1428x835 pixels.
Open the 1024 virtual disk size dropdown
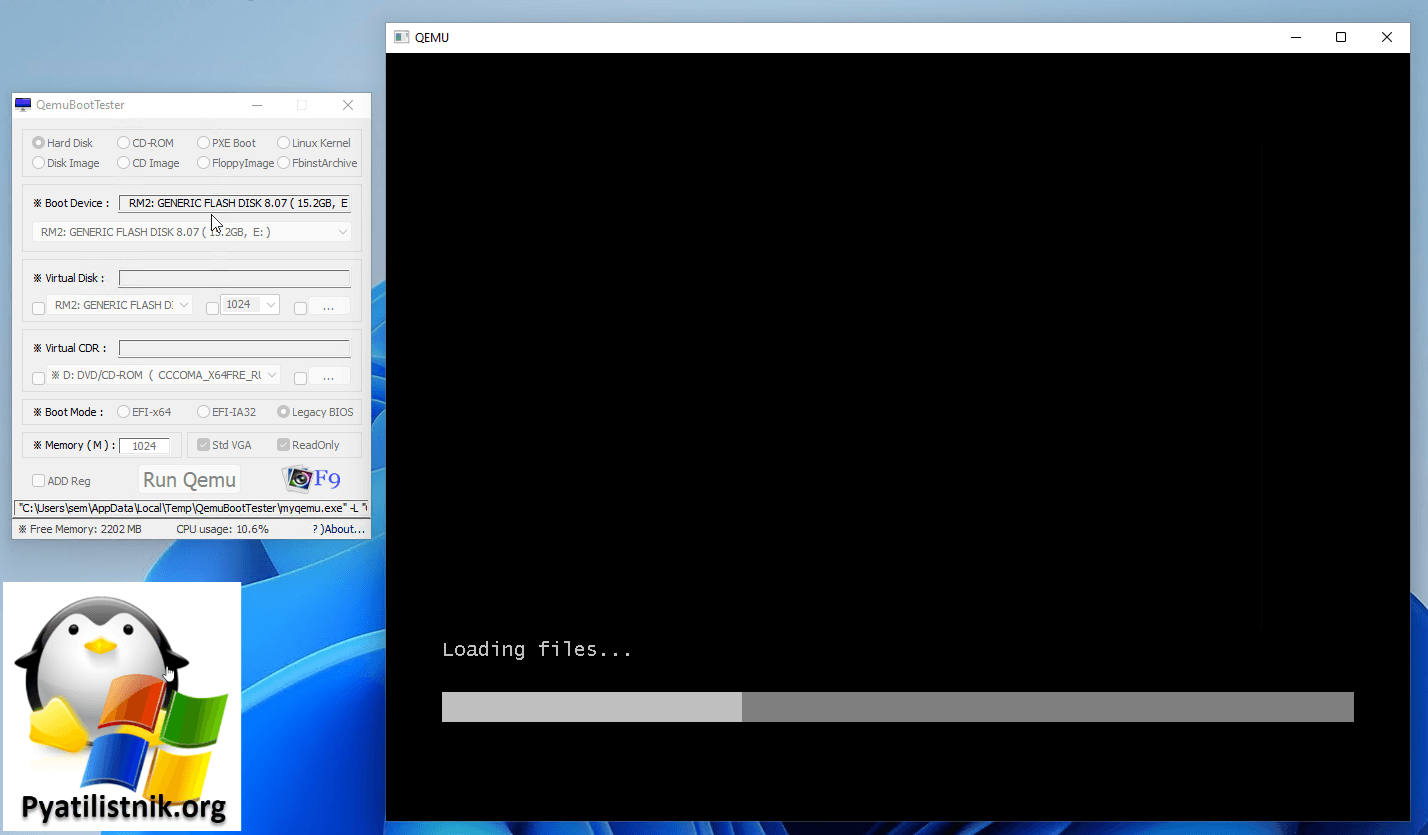(x=270, y=305)
